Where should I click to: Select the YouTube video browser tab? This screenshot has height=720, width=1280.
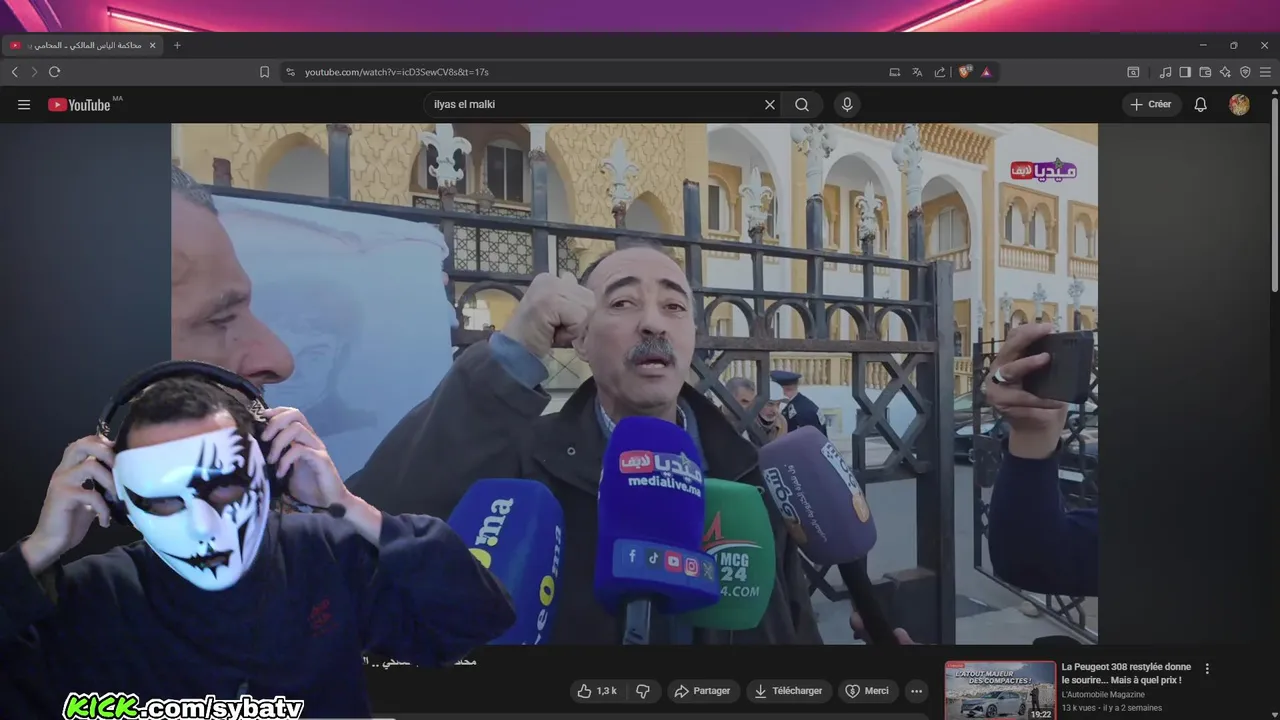click(82, 45)
